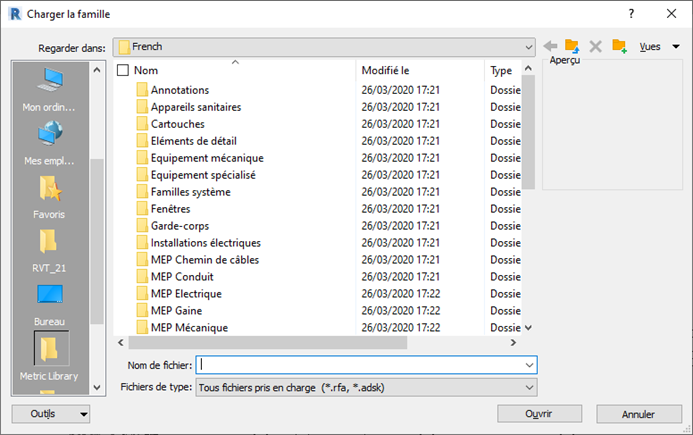The image size is (693, 435).
Task: Click the places sidebar vertical scrollbar thumb
Action: [97, 241]
